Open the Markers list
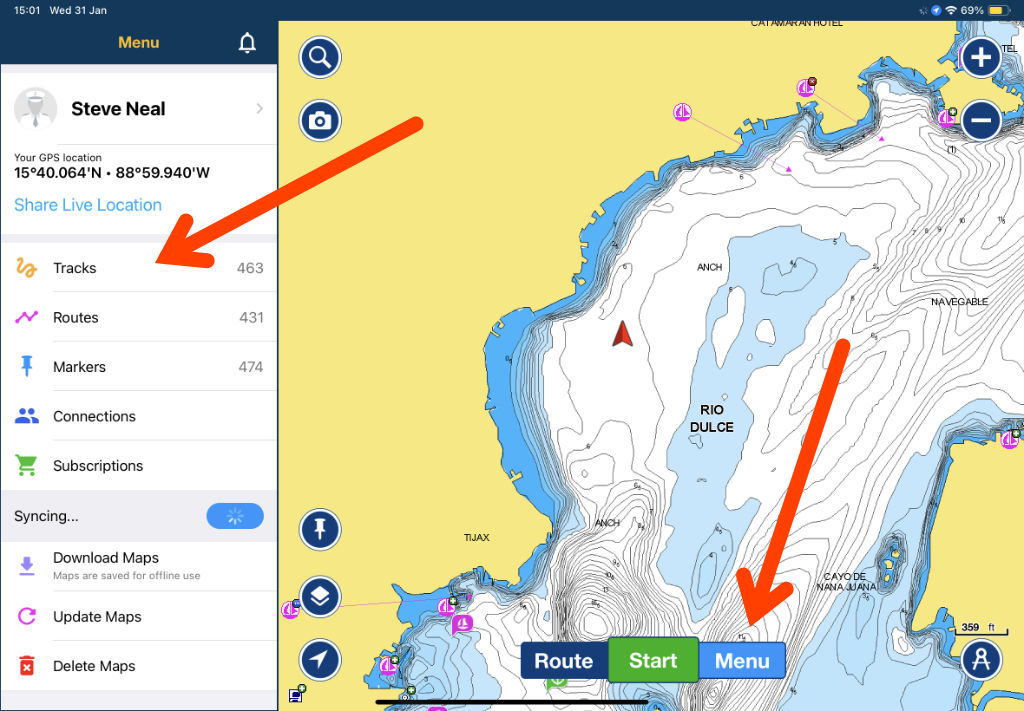The width and height of the screenshot is (1024, 711). (x=138, y=366)
